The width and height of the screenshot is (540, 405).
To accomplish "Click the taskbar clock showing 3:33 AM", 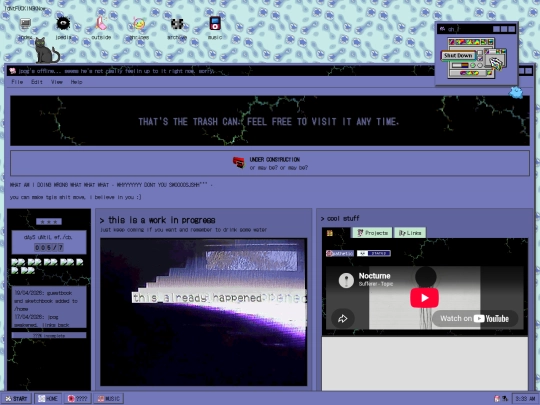I will 525,398.
